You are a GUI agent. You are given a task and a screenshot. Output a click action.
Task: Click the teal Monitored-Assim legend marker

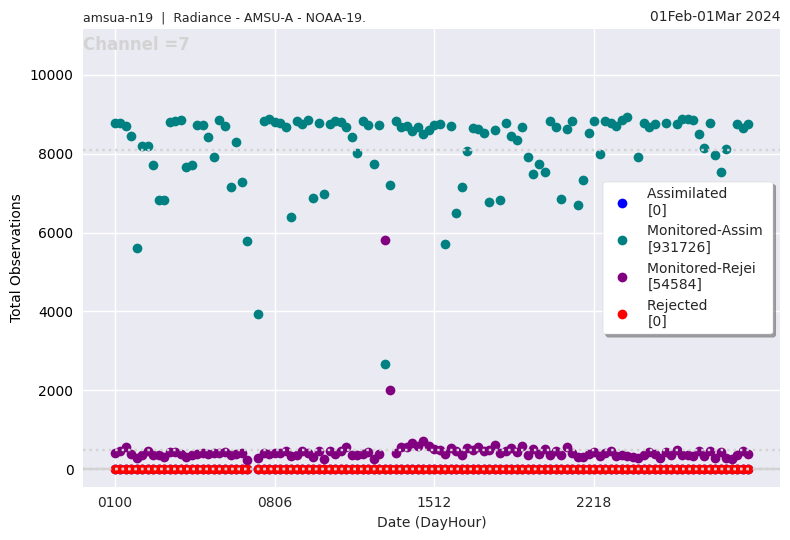tap(622, 240)
